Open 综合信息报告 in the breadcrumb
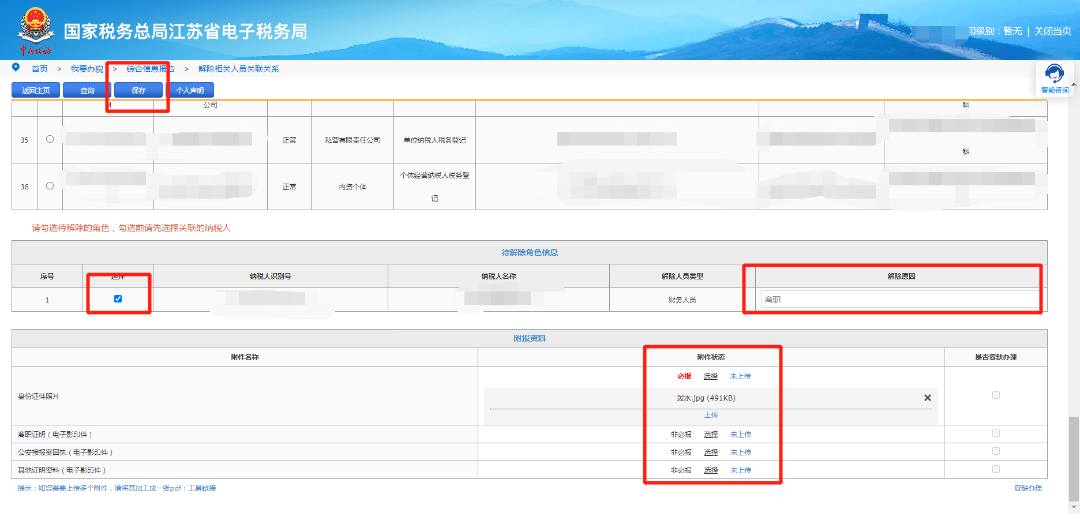 click(150, 69)
